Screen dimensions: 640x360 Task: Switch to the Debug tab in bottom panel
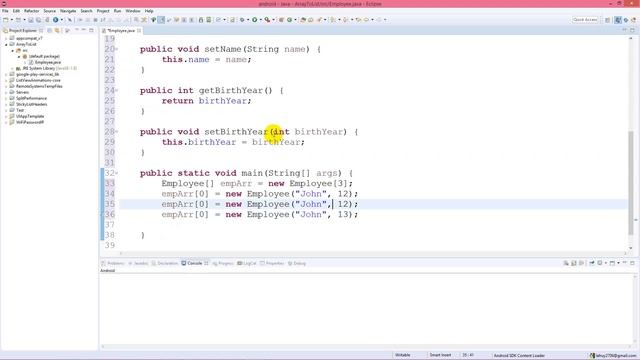(x=297, y=263)
